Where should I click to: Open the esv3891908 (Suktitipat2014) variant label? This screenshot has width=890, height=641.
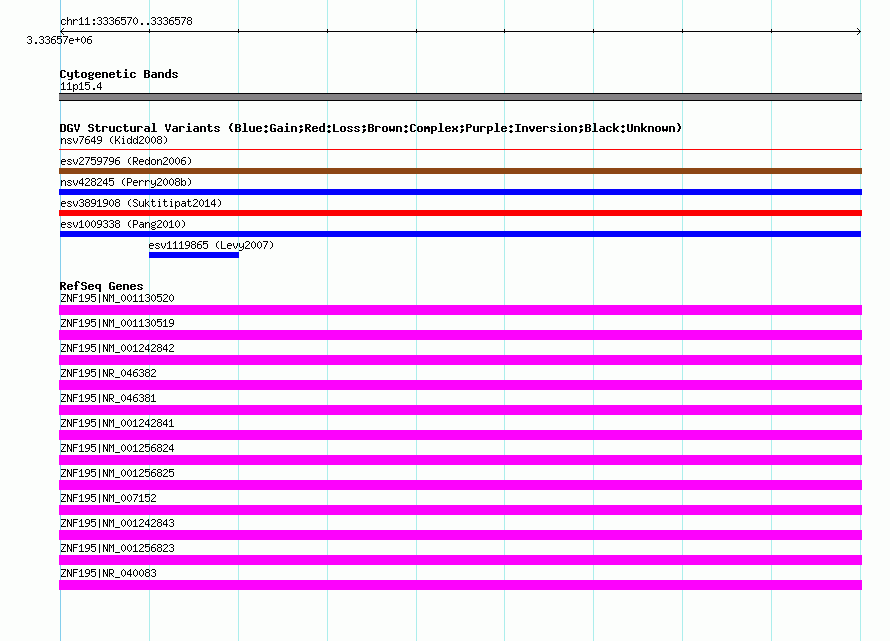coord(141,203)
